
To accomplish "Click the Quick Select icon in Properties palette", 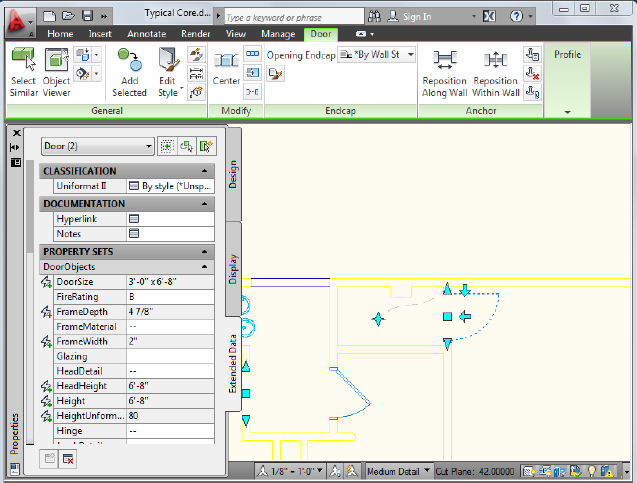I will tap(206, 147).
